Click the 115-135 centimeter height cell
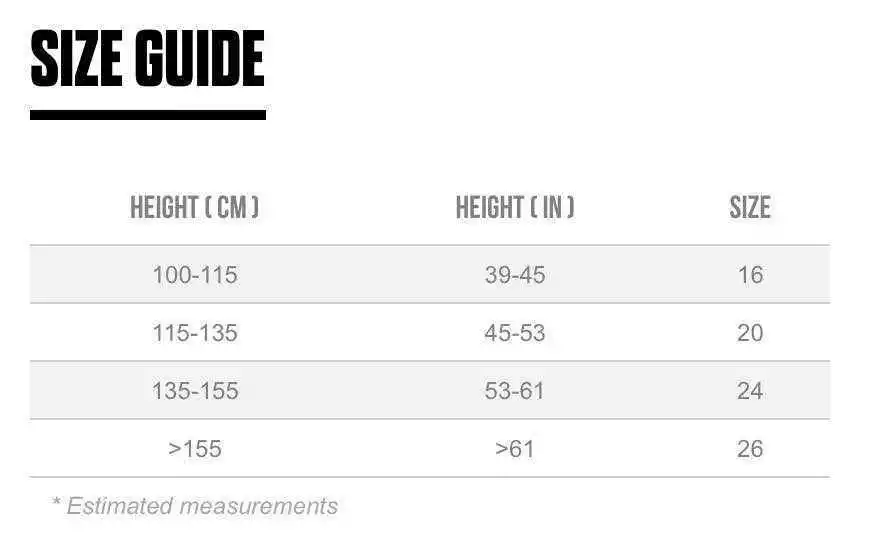 195,333
